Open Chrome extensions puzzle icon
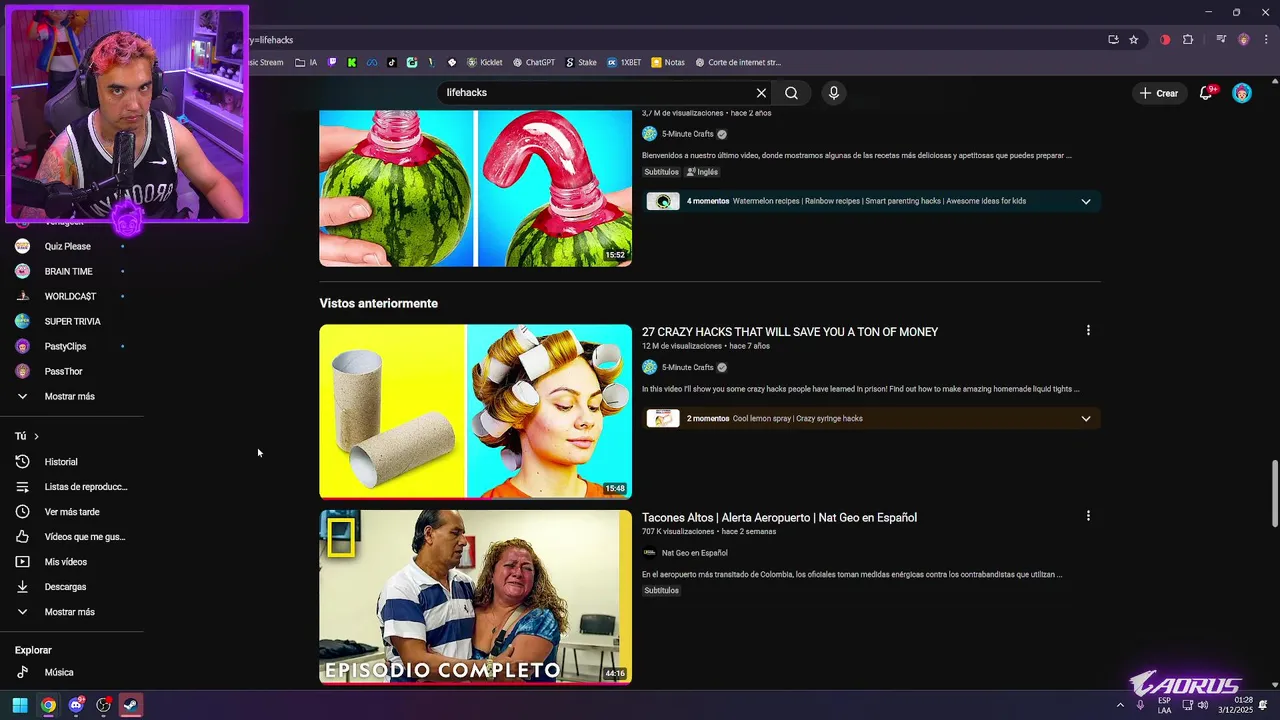Viewport: 1280px width, 720px height. point(1188,40)
